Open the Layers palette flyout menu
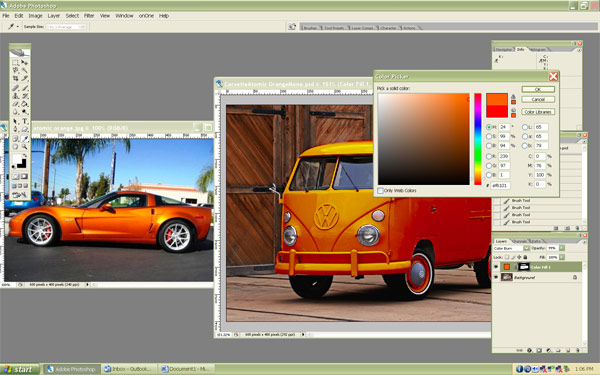 (x=585, y=242)
